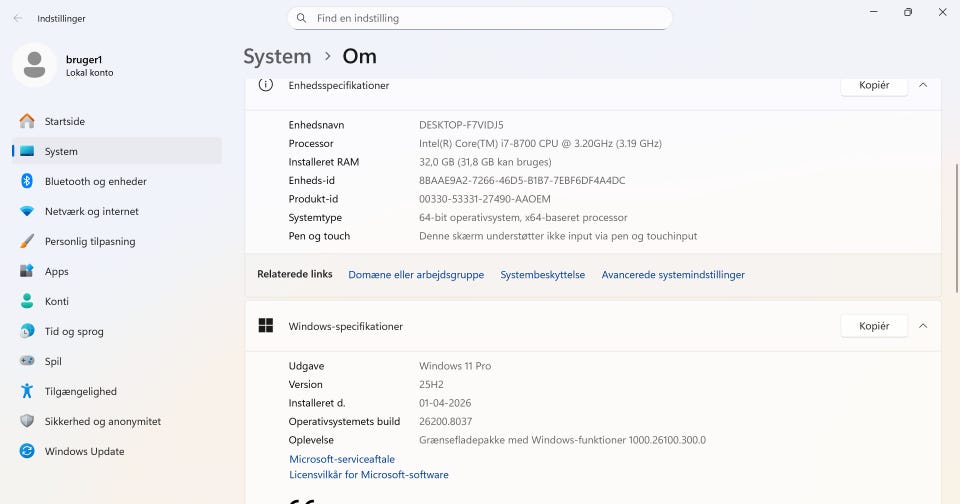
Task: Open the Tilgængelighed accessibility icon
Action: tap(27, 391)
